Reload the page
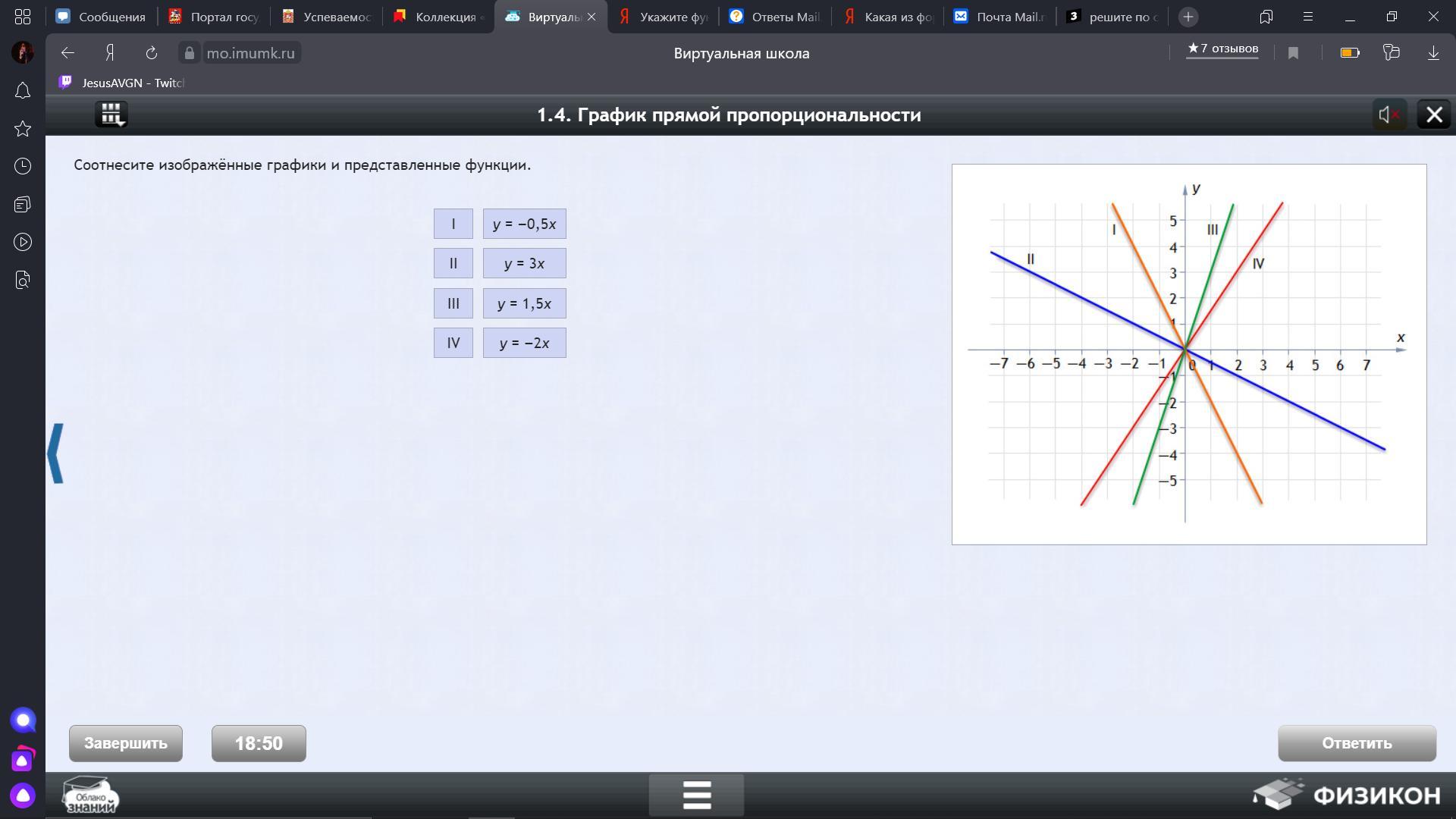The image size is (1456, 819). [x=151, y=53]
